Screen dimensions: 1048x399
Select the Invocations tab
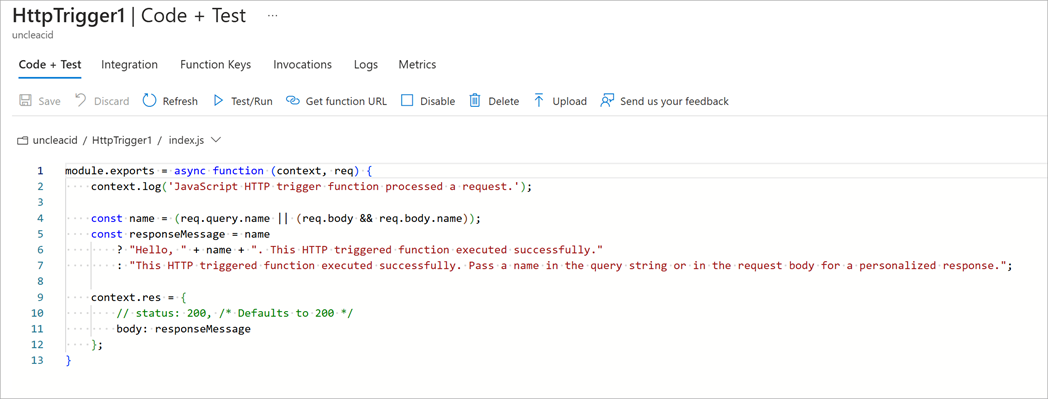[302, 65]
